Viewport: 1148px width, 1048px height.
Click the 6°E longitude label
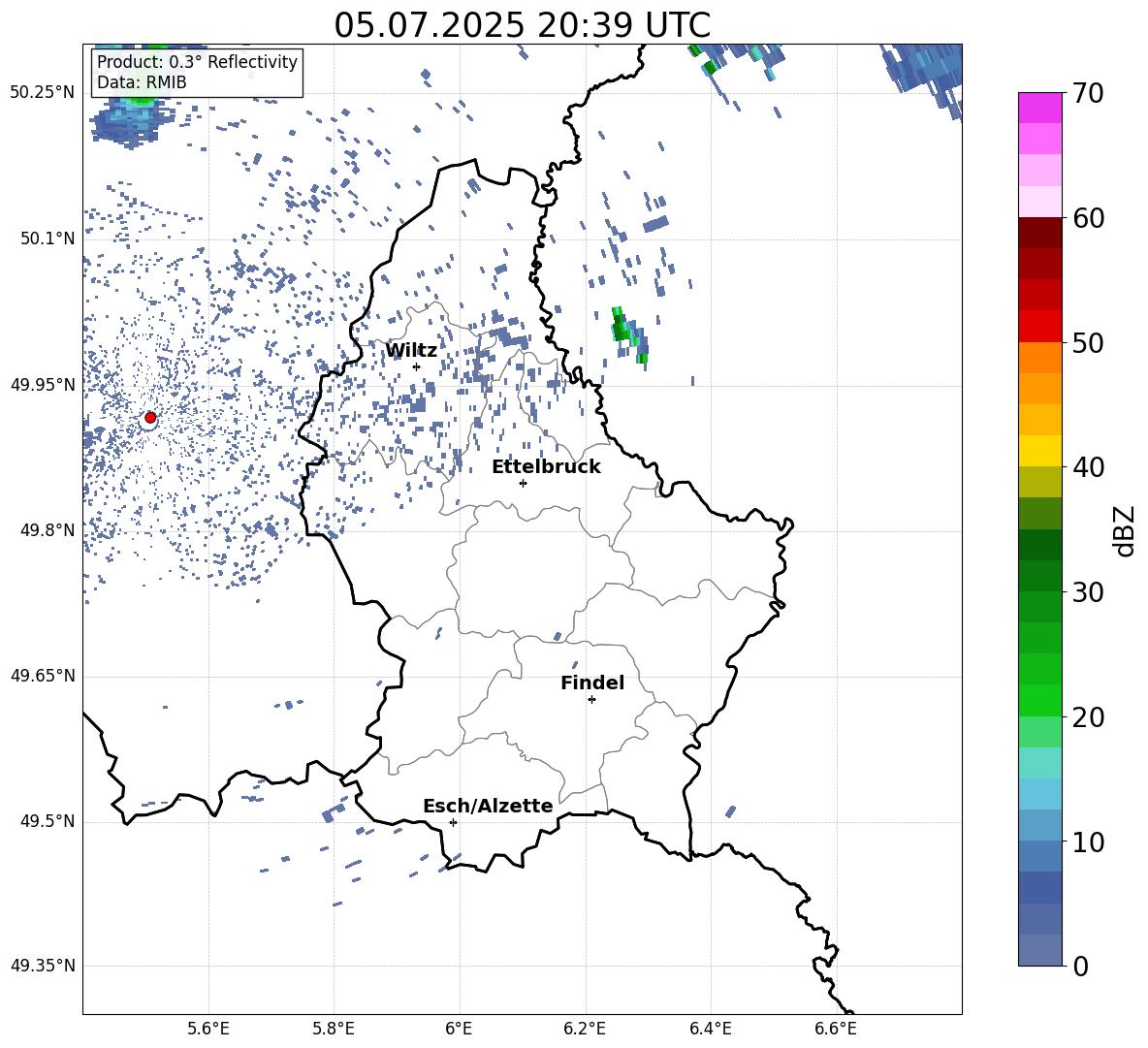coord(459,1030)
